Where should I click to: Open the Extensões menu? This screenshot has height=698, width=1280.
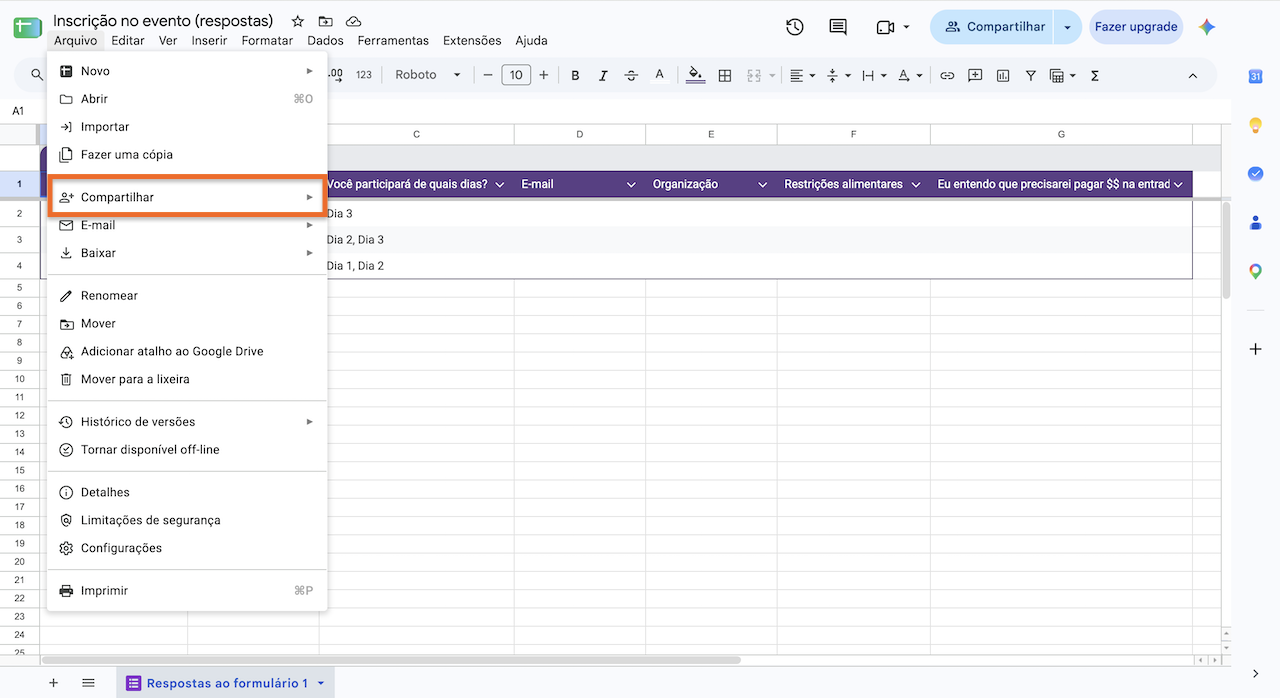click(472, 41)
